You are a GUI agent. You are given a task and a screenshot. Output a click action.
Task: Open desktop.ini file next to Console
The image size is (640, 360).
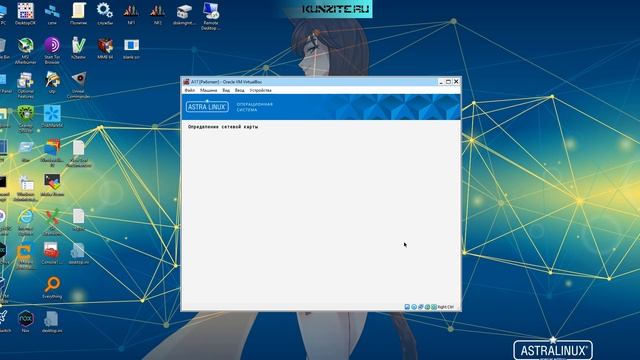point(78,253)
